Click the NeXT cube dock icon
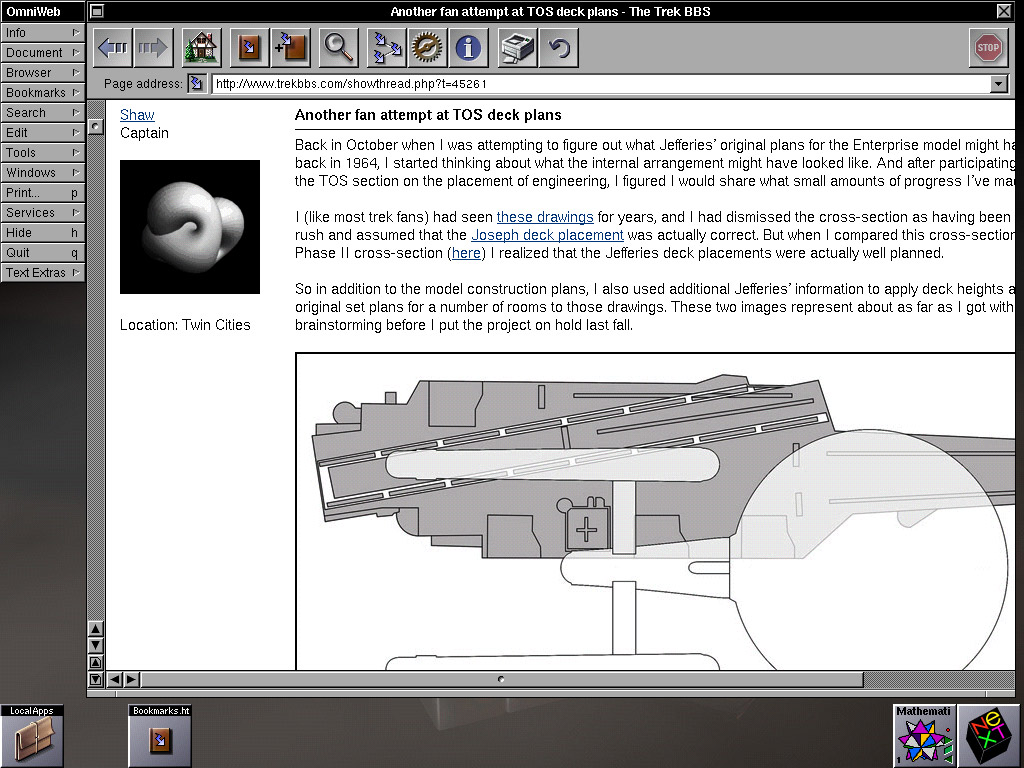 989,735
